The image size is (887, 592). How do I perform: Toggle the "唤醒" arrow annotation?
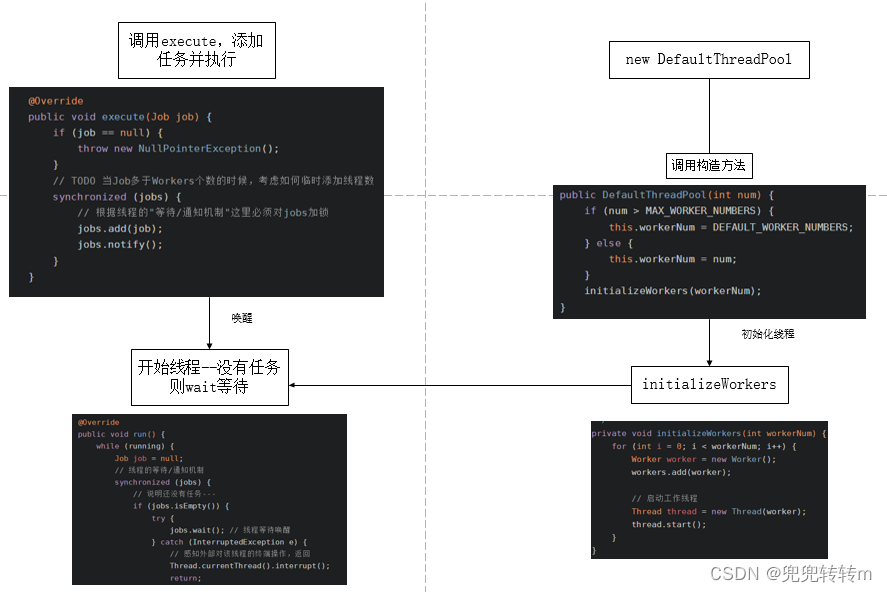240,318
